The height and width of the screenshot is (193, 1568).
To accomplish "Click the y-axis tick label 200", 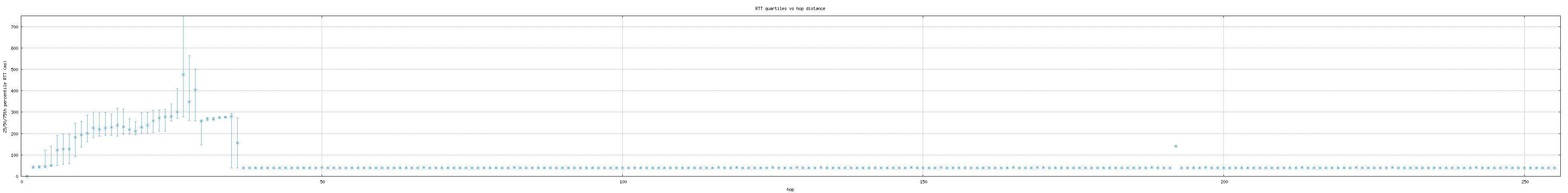I will 14,133.
